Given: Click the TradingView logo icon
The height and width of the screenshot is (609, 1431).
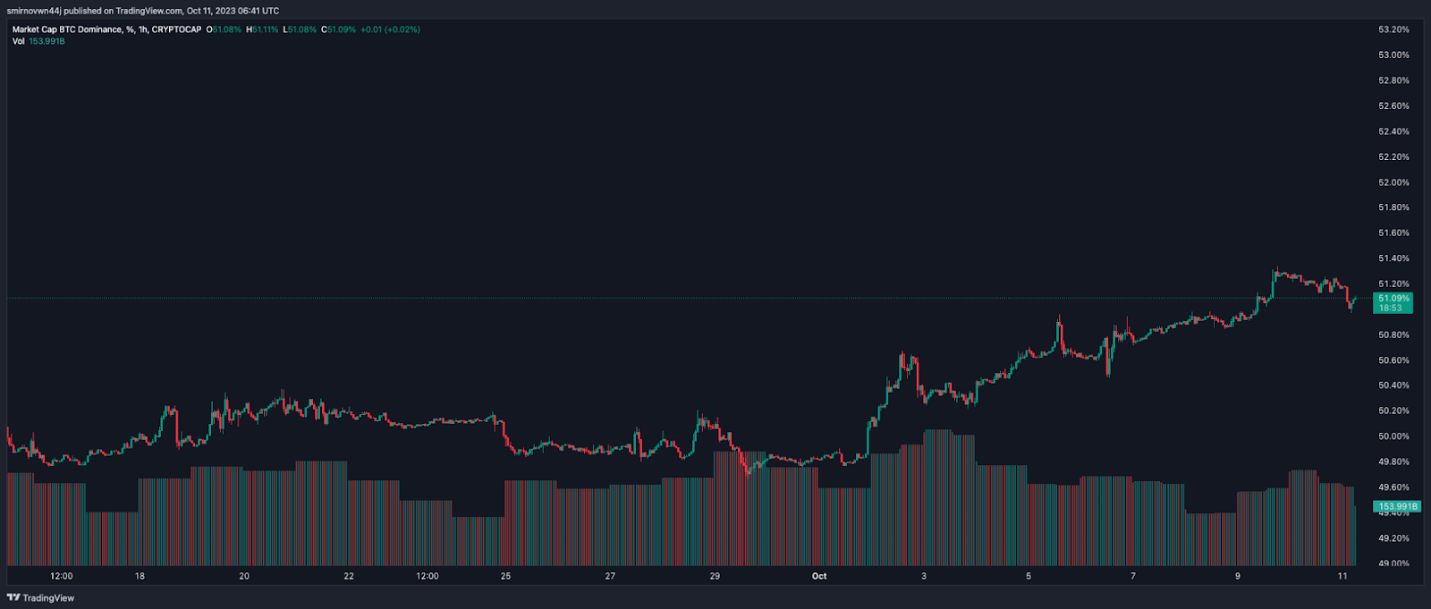Looking at the screenshot, I should 13,598.
